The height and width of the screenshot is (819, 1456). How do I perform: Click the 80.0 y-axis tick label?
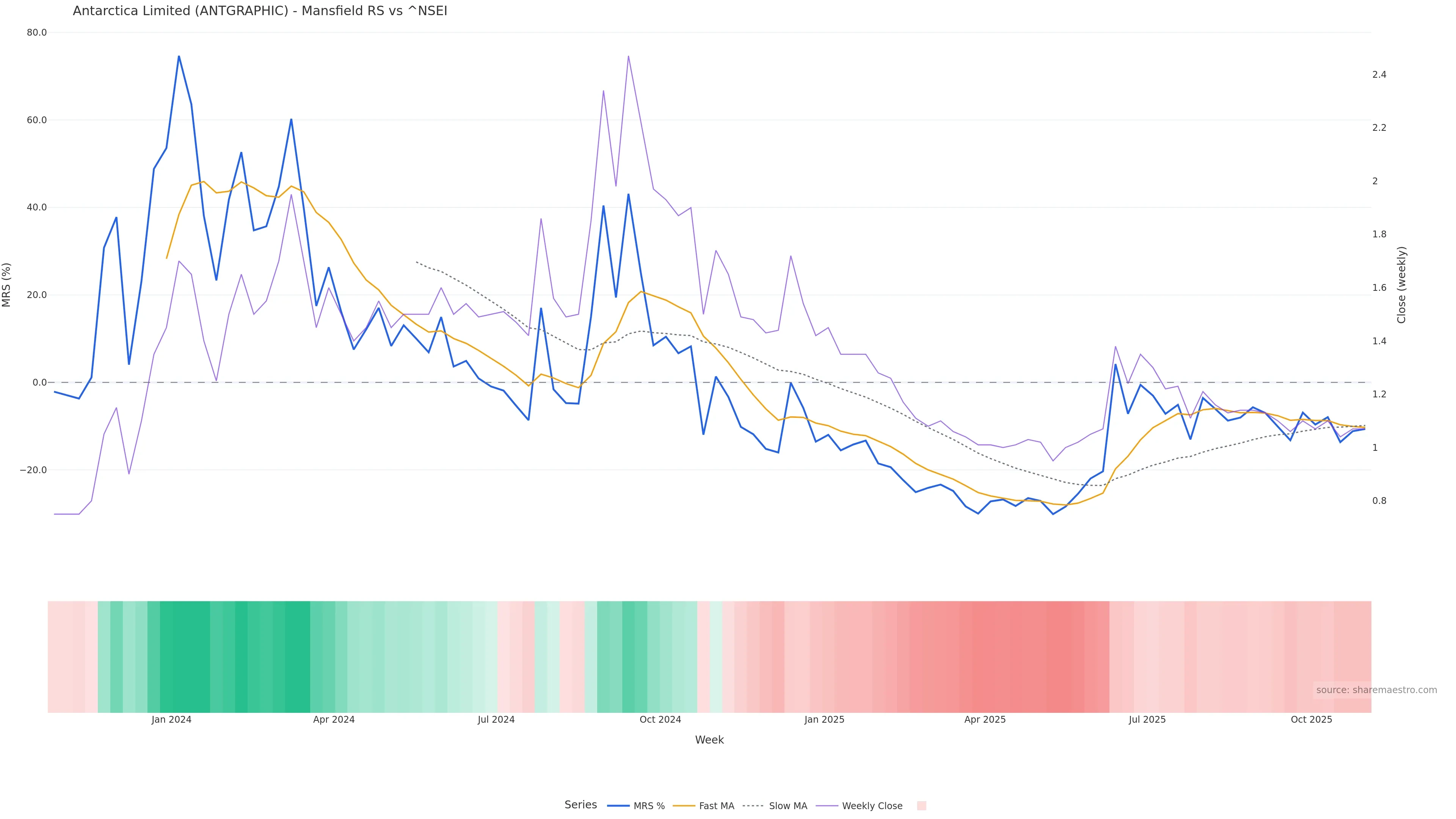(x=37, y=33)
